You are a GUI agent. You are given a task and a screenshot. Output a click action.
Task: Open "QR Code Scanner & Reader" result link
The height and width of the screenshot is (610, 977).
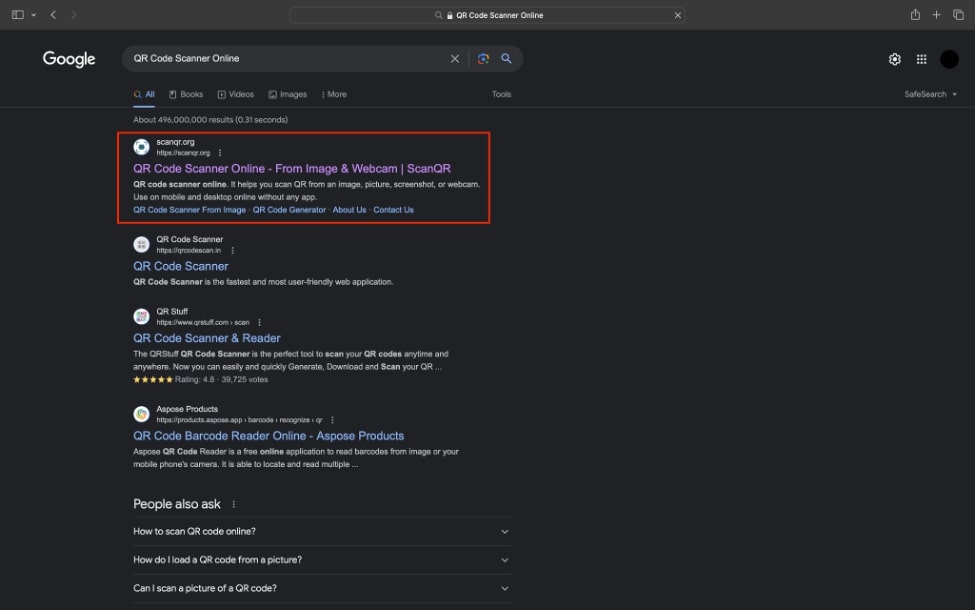pyautogui.click(x=207, y=338)
